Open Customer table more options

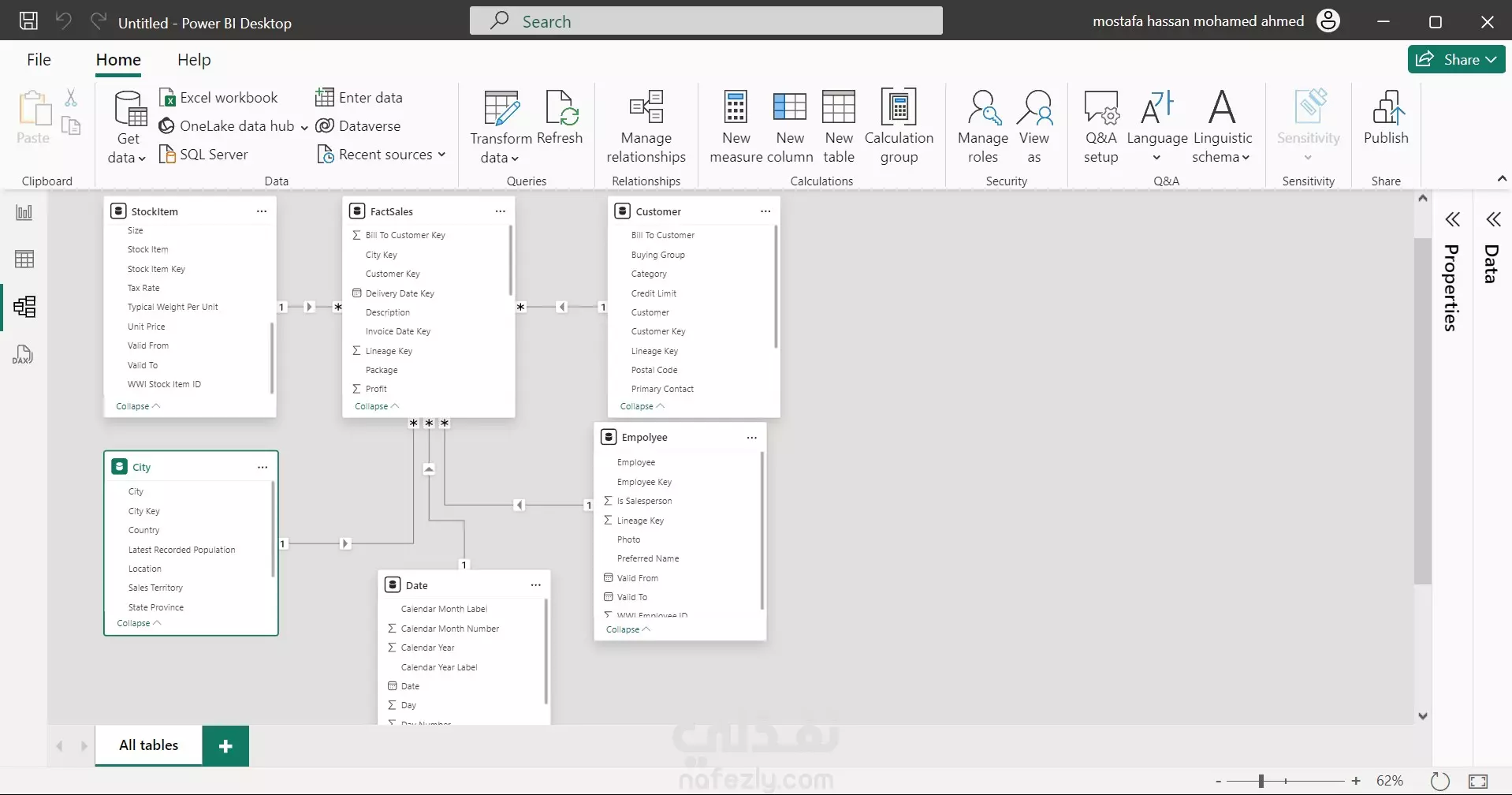pos(765,211)
